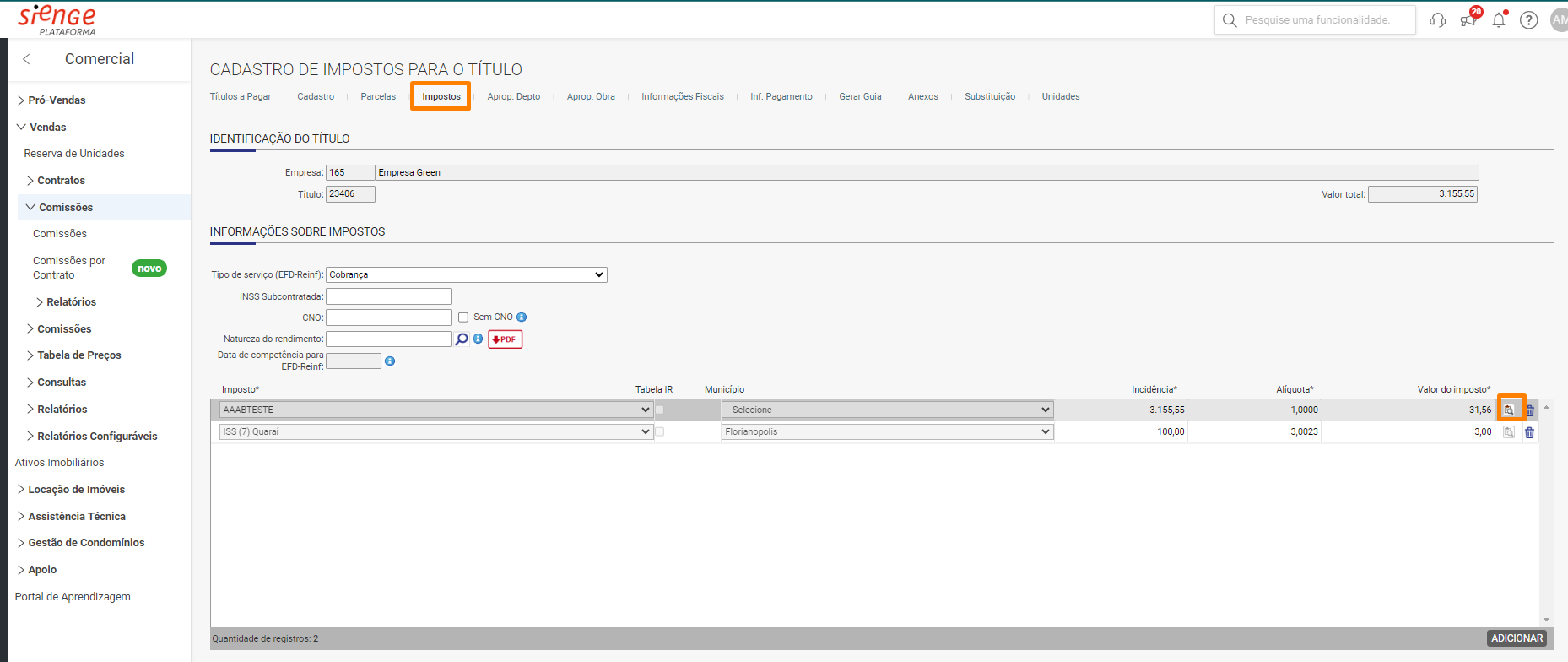Switch to the Cadastro tab
The width and height of the screenshot is (1568, 662).
tap(316, 97)
